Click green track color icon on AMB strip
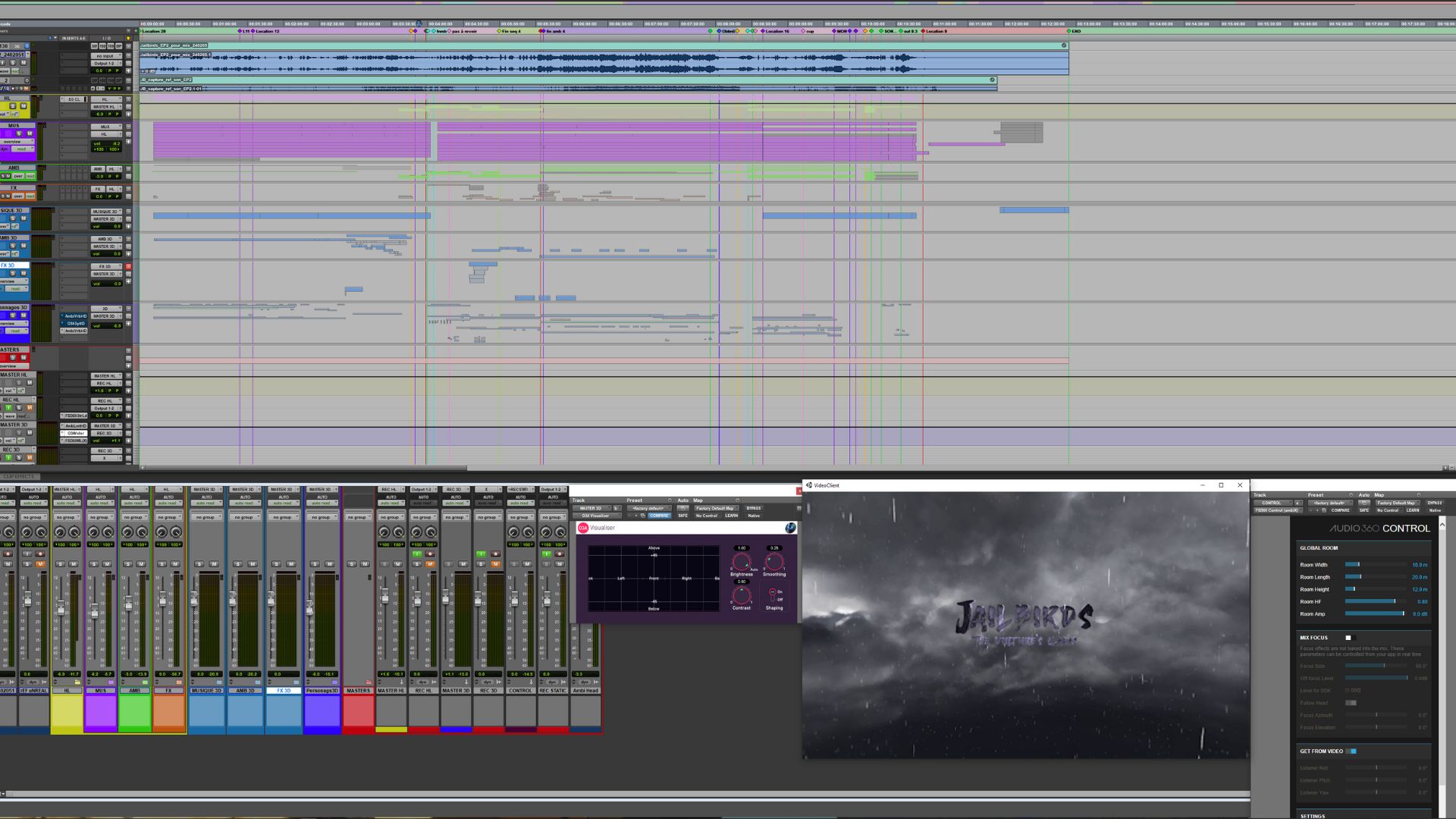Viewport: 1456px width, 819px height. [145, 682]
